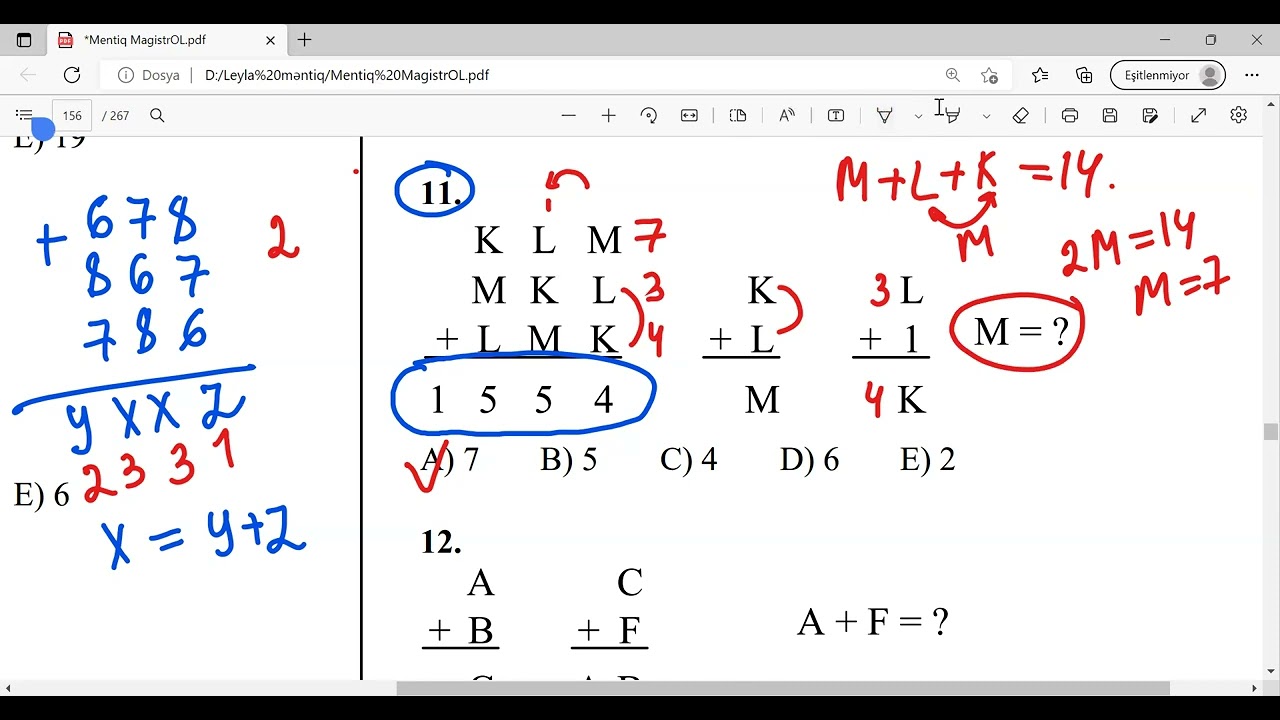Click answer option 'B) 5'
This screenshot has height=720, width=1280.
[x=569, y=460]
